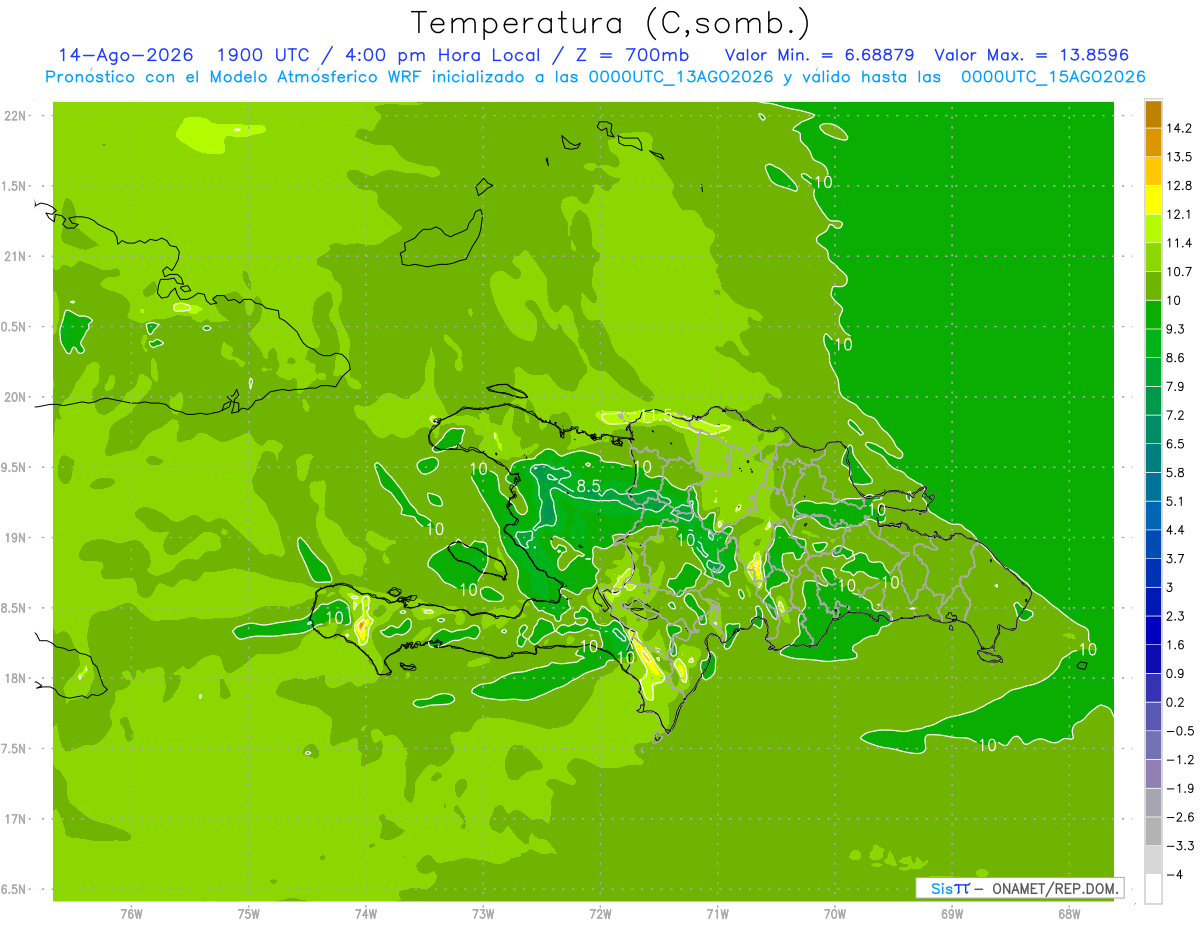Click the '2.3' colorbar value

1176,616
